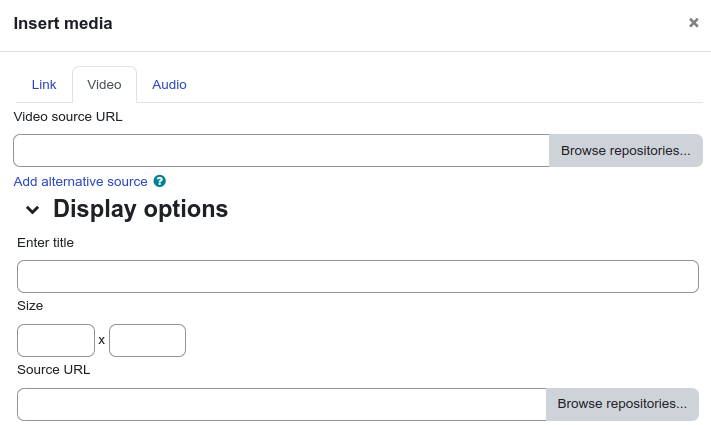Switch to the Audio tab
The image size is (711, 425).
(169, 85)
